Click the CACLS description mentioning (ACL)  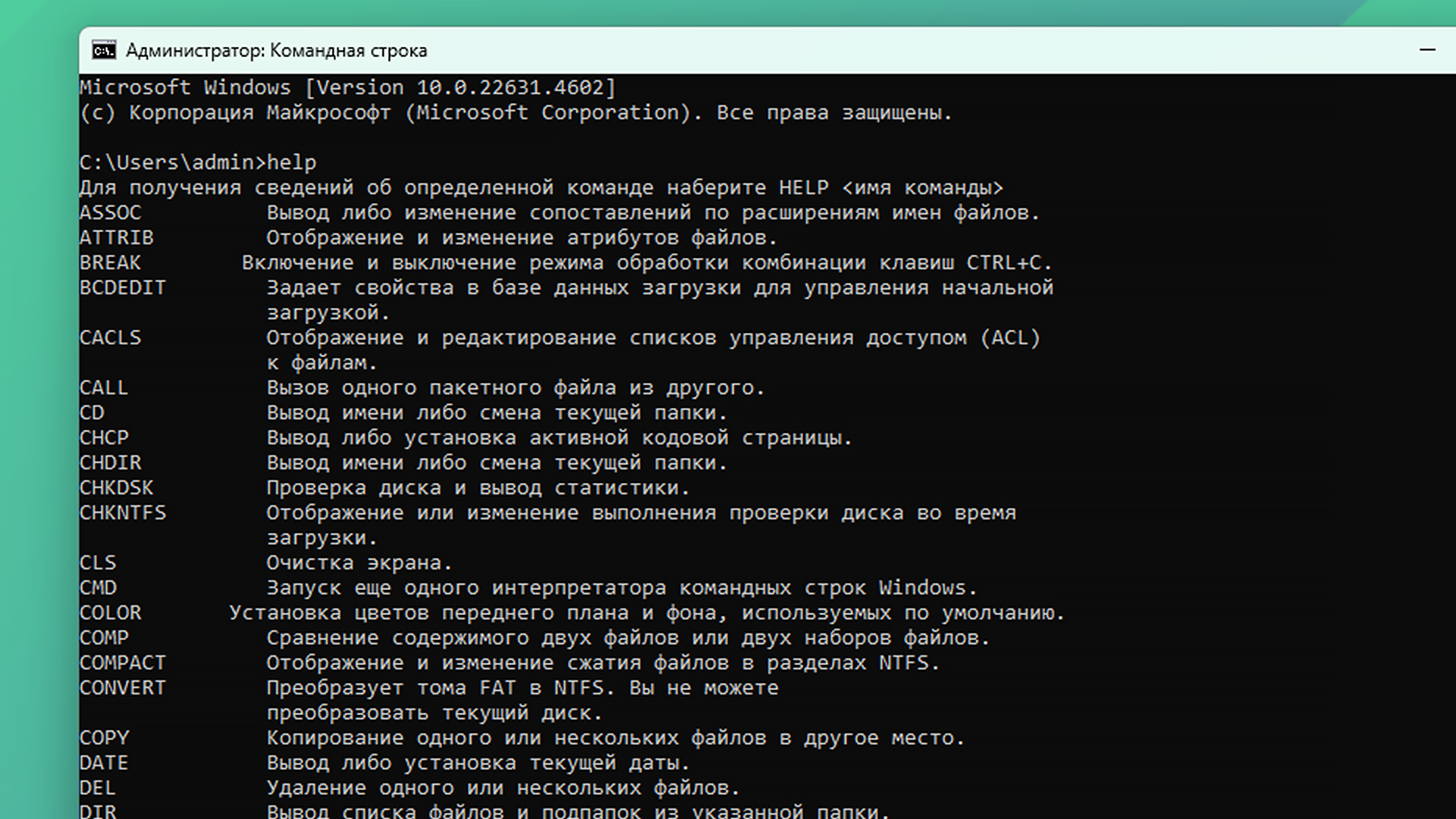click(653, 337)
